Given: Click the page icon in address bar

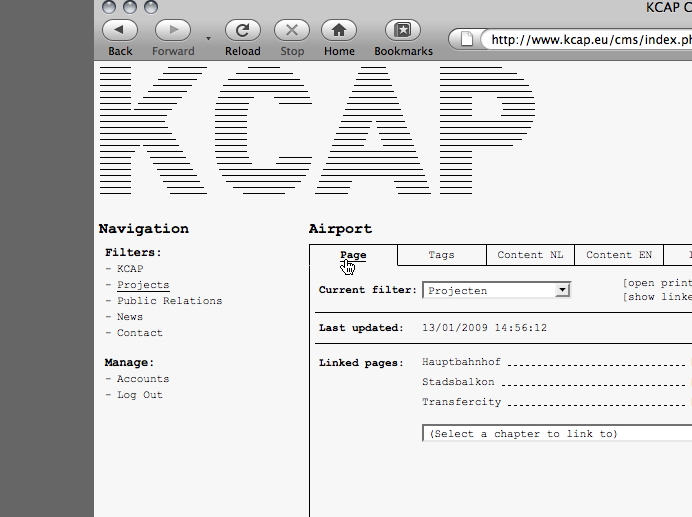Looking at the screenshot, I should (x=467, y=40).
